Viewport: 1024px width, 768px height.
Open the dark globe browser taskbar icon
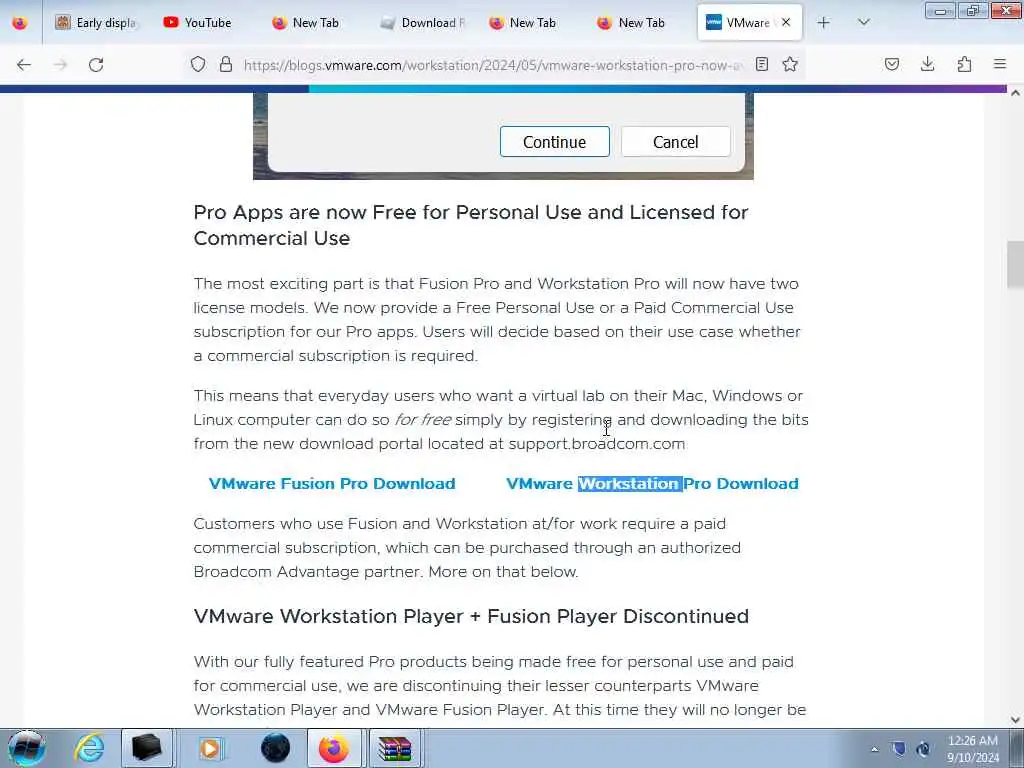click(275, 748)
